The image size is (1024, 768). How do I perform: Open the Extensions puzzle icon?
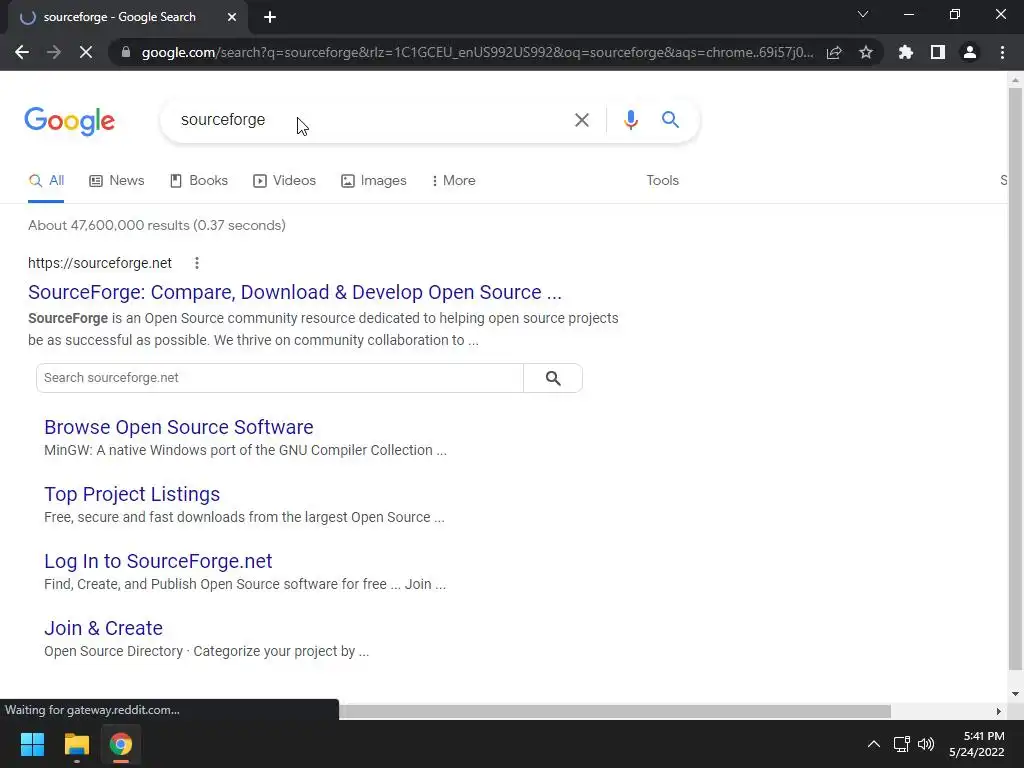coord(906,52)
